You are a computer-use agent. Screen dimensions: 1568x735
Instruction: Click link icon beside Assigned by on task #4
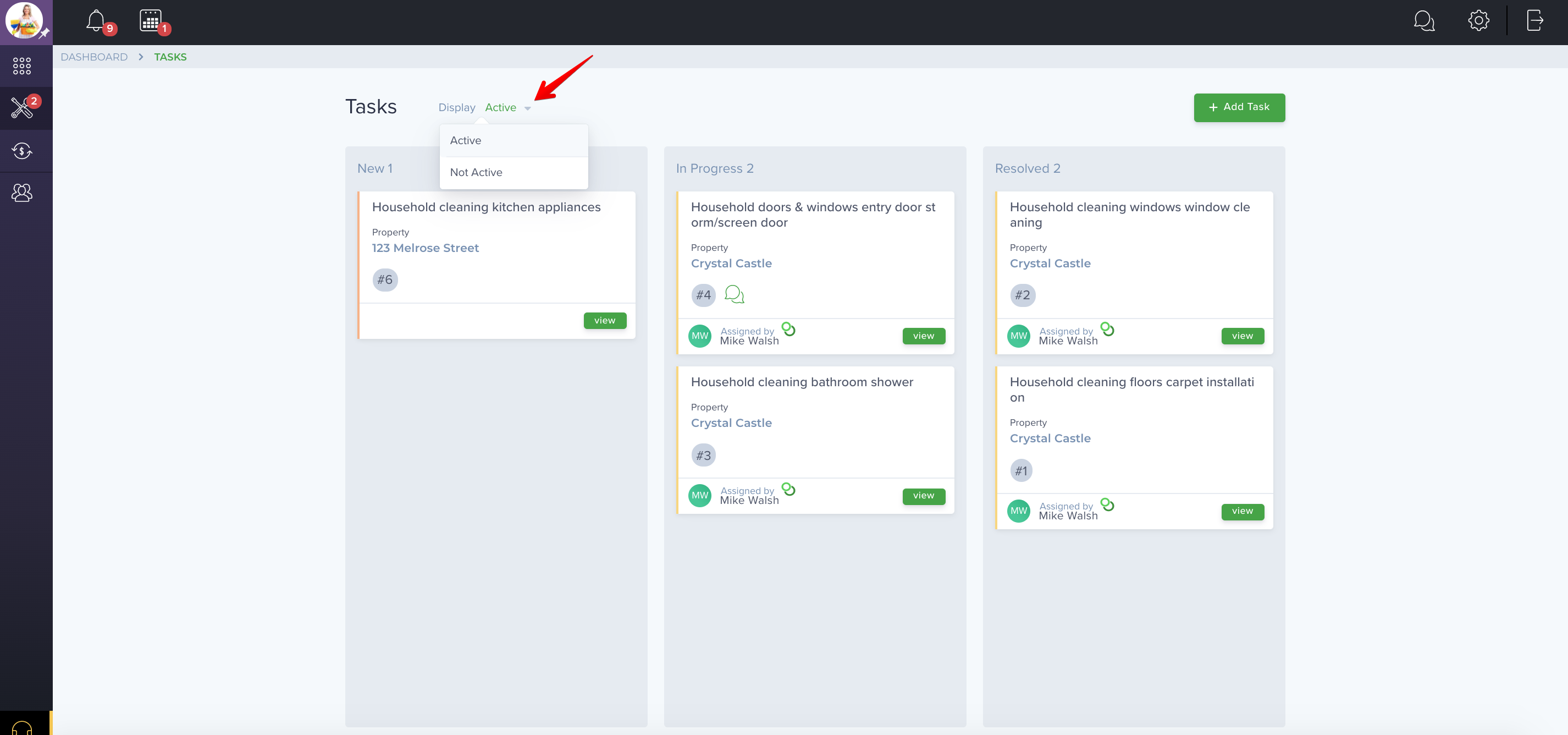[x=788, y=329]
